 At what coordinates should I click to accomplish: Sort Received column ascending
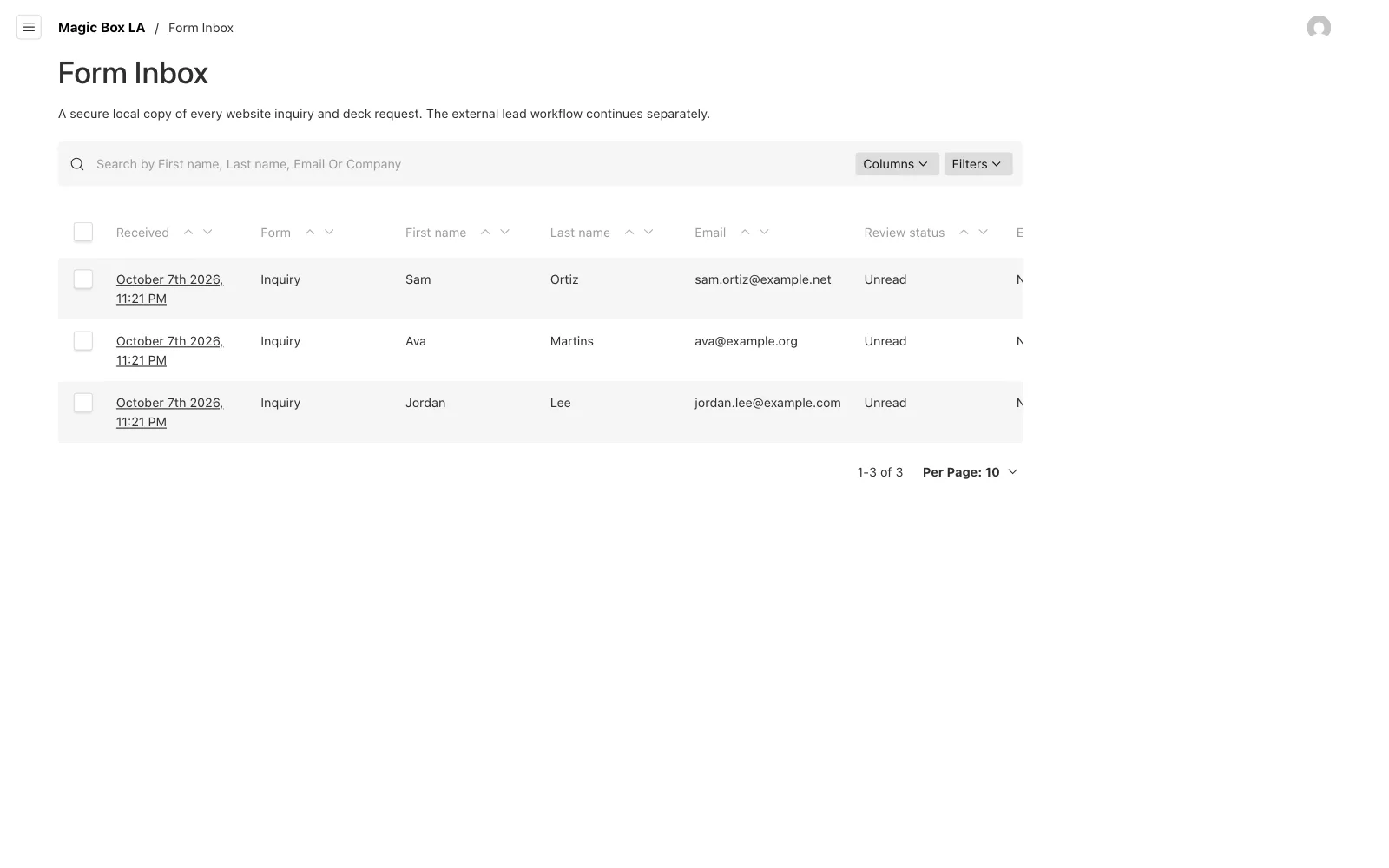click(188, 232)
